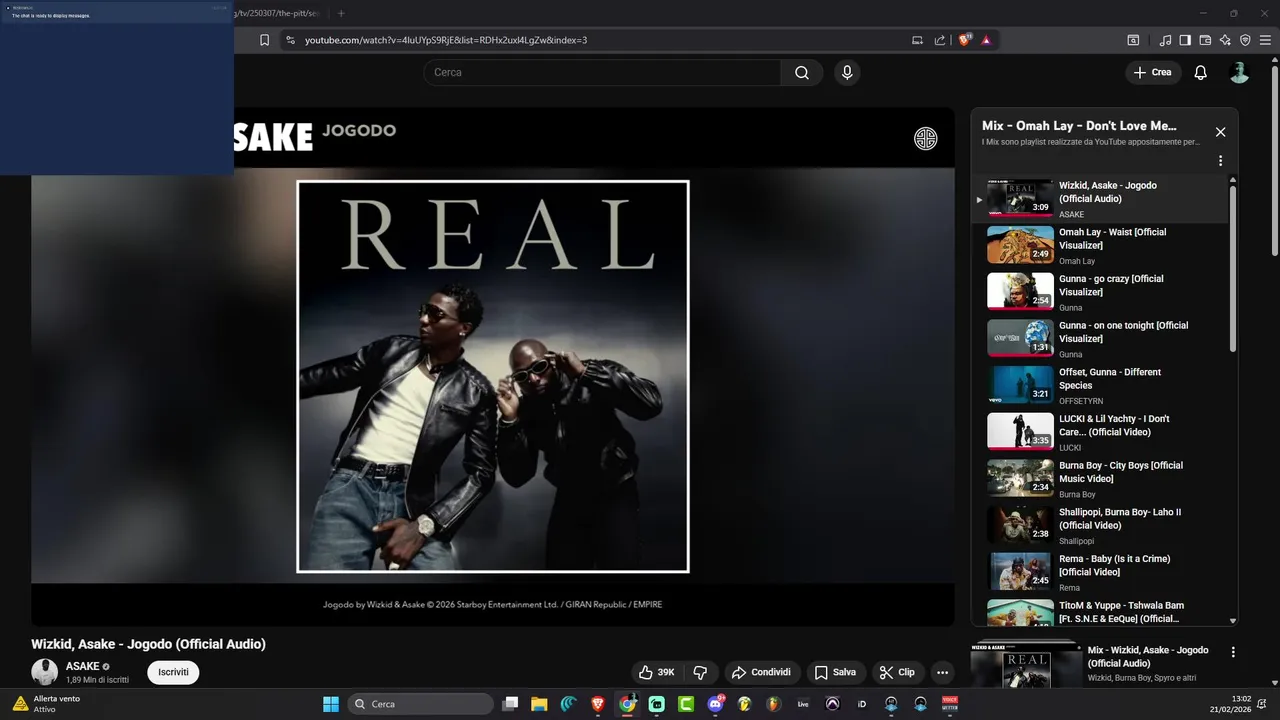Click the Task View icon in taskbar
The height and width of the screenshot is (720, 1280).
(x=510, y=704)
